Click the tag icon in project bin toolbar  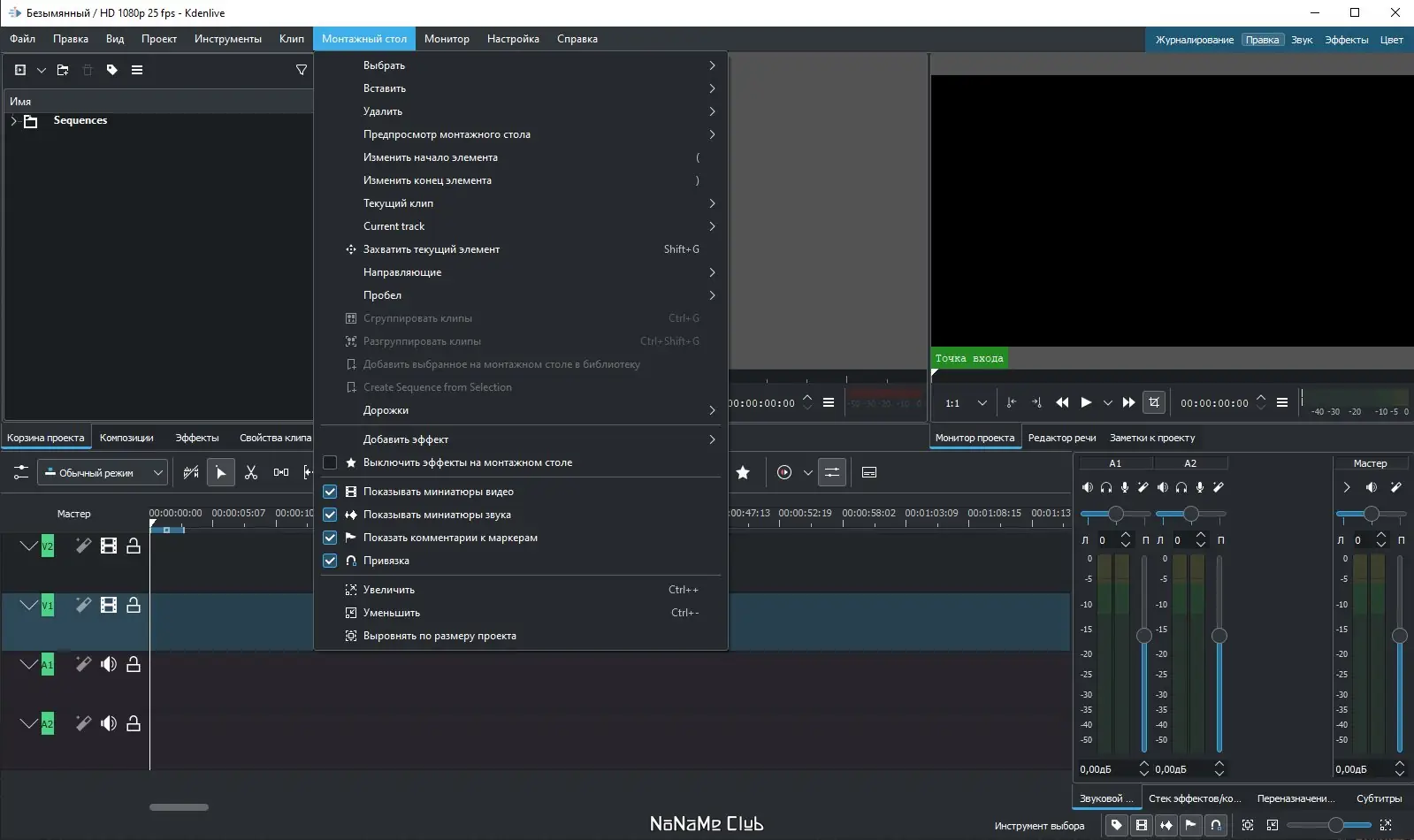click(112, 70)
